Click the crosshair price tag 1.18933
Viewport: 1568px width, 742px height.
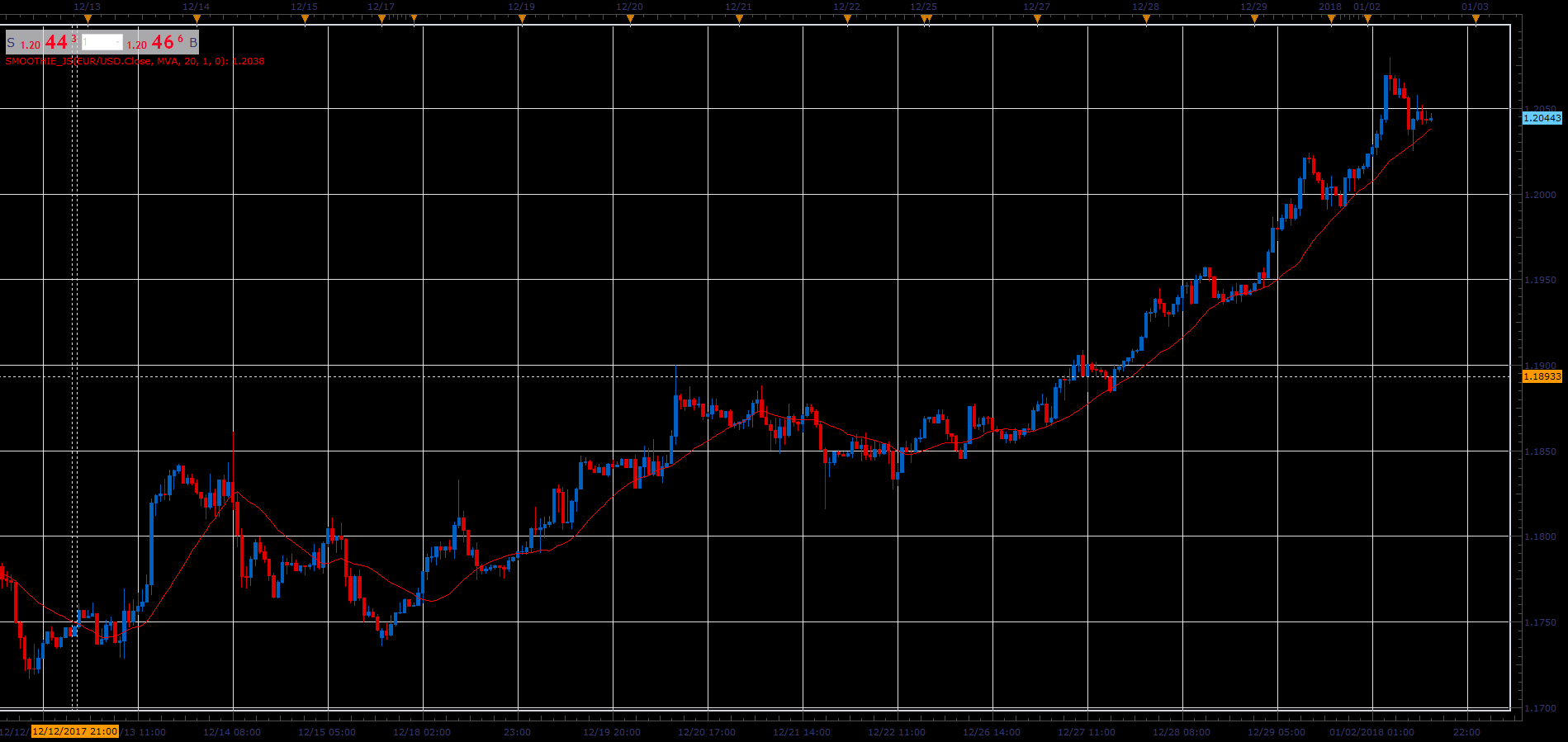pyautogui.click(x=1542, y=376)
